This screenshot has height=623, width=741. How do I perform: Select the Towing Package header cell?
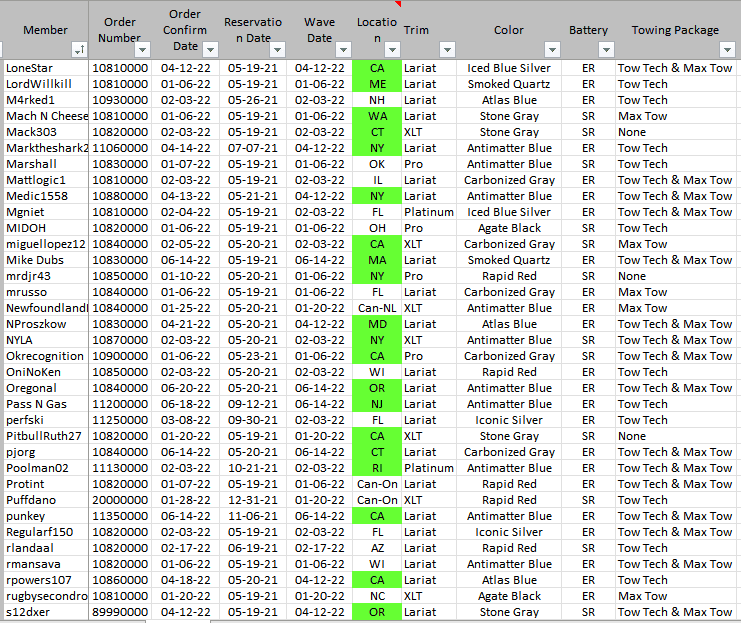pyautogui.click(x=675, y=30)
